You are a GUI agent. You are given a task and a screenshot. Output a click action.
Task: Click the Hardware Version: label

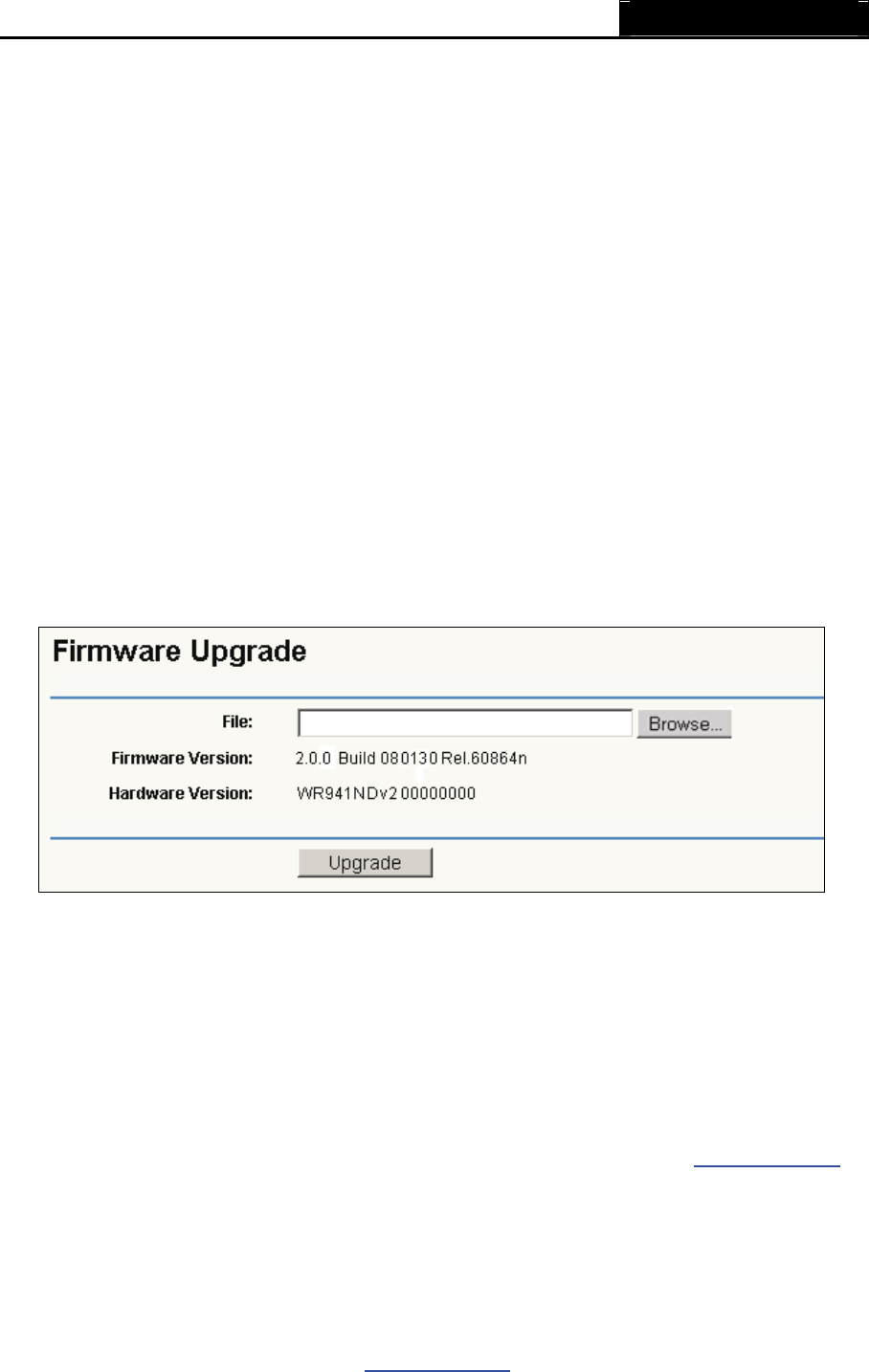pos(181,793)
